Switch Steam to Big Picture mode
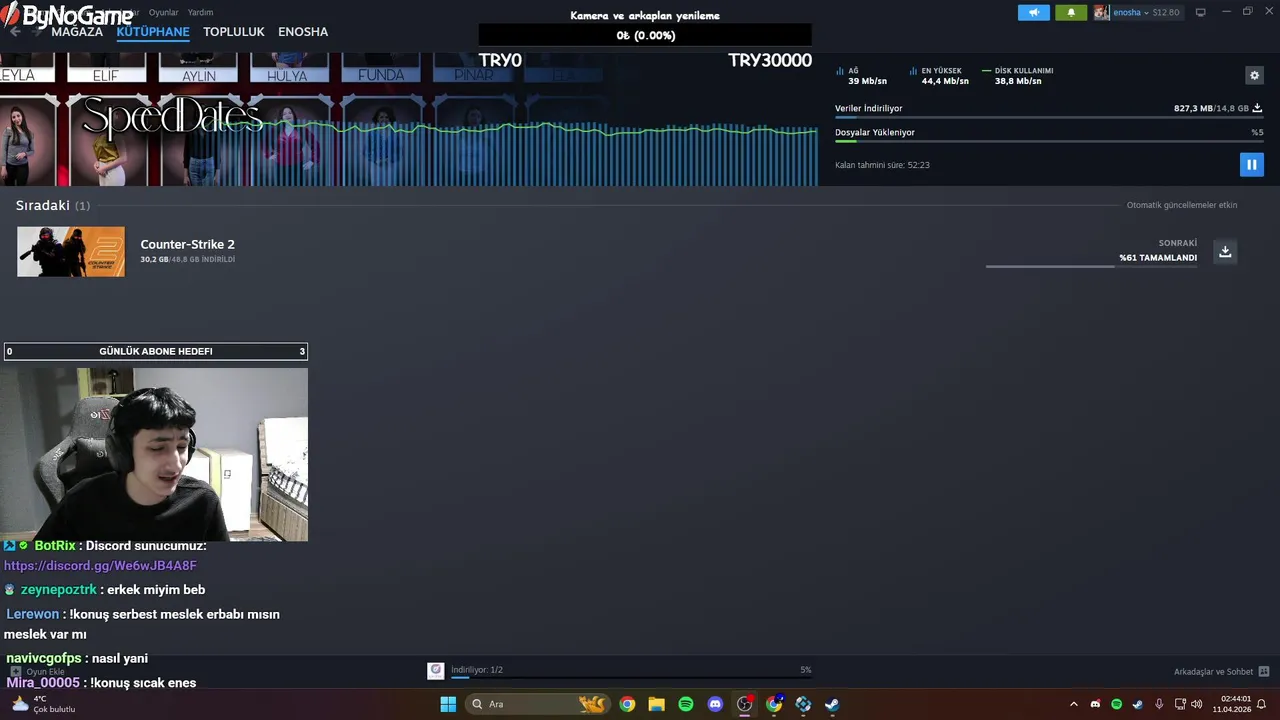Viewport: 1280px width, 720px height. pyautogui.click(x=1200, y=12)
